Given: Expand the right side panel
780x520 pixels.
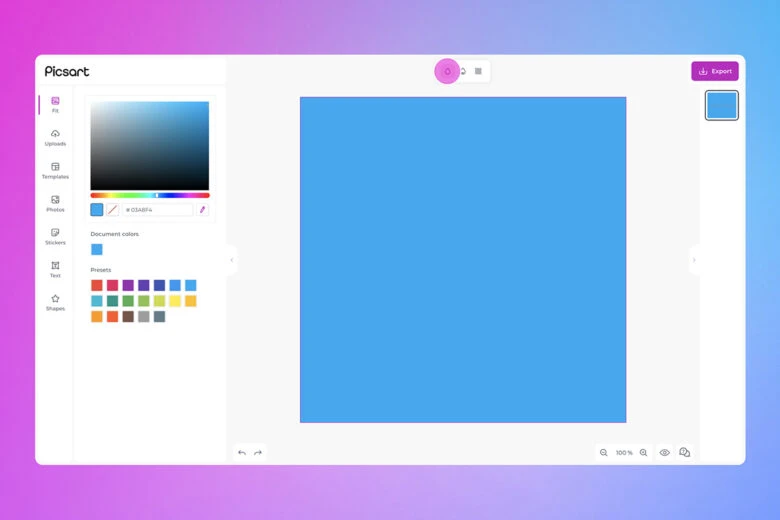Looking at the screenshot, I should 694,260.
